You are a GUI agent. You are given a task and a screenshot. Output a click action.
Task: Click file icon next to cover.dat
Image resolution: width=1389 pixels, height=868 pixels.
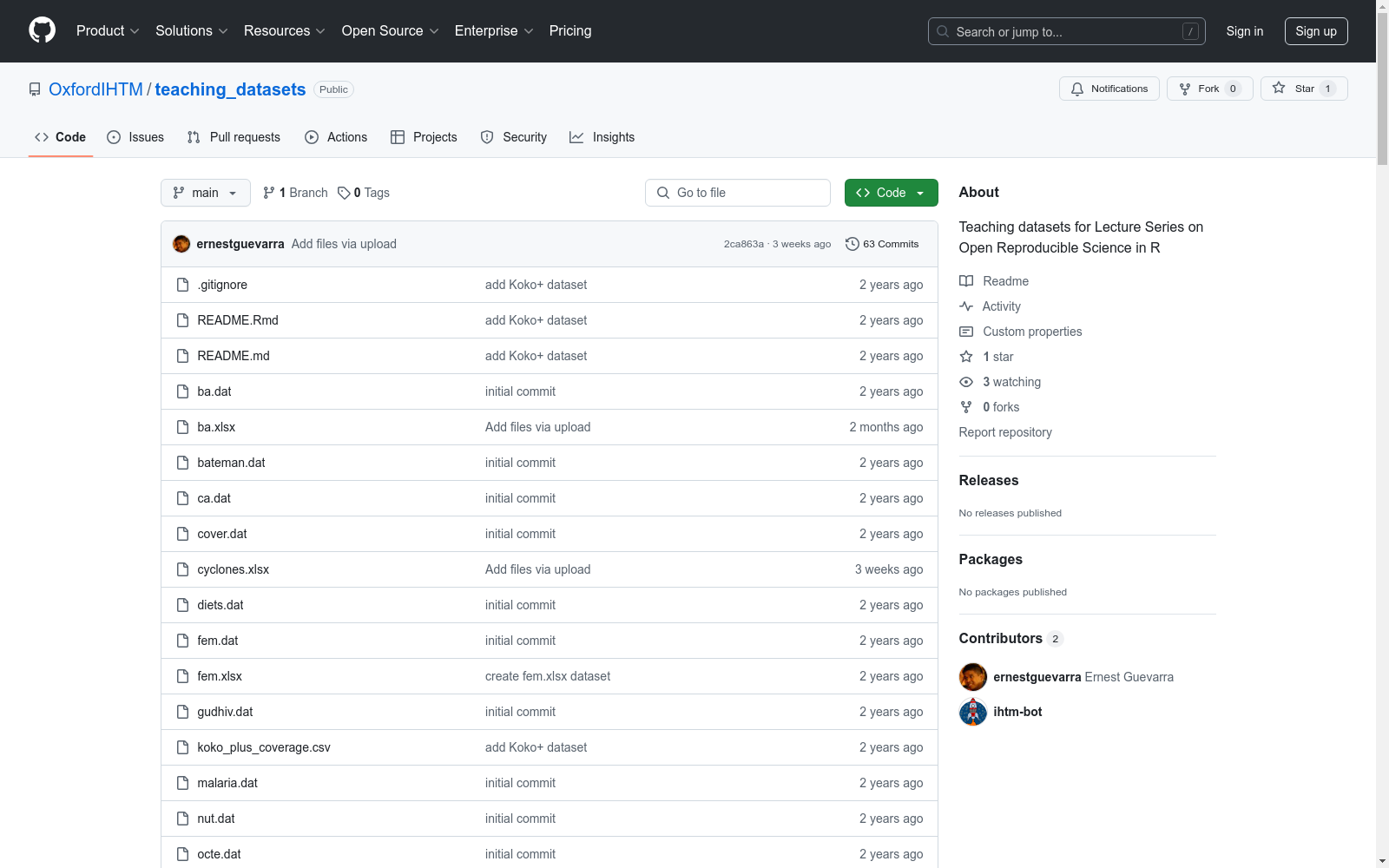tap(182, 534)
